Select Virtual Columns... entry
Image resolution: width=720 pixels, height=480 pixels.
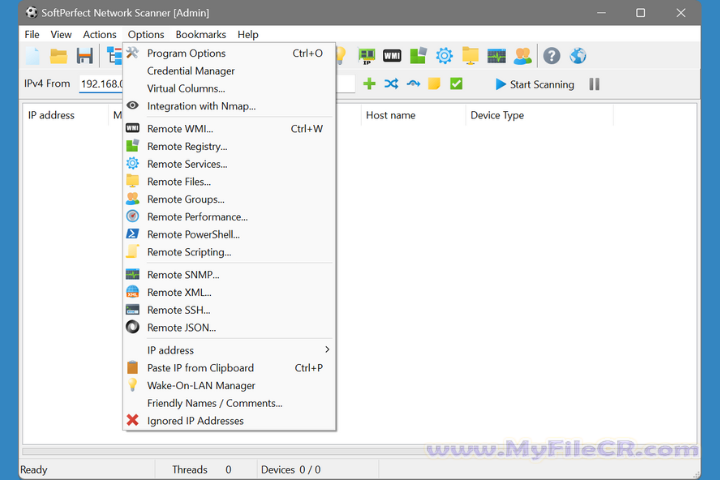pos(229,88)
